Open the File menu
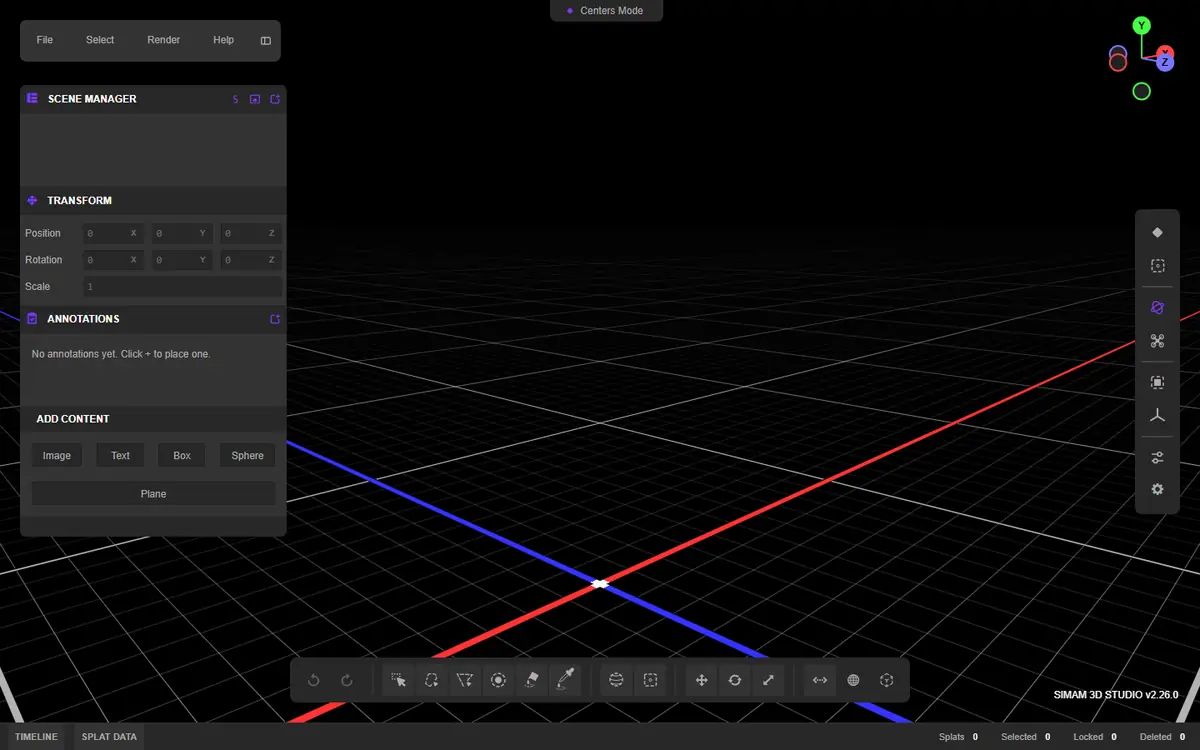The image size is (1200, 750). (45, 40)
